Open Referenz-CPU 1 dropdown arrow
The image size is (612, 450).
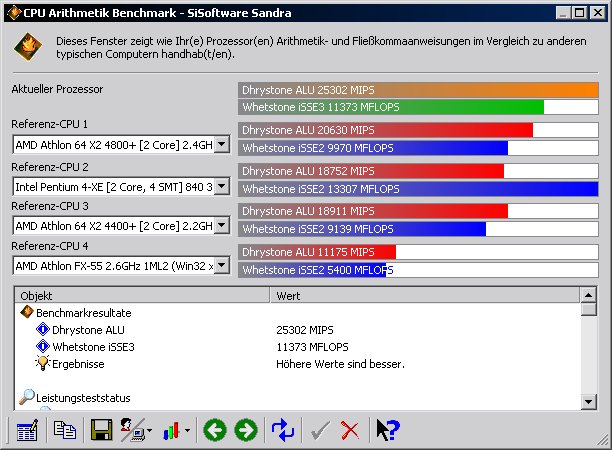[x=221, y=144]
